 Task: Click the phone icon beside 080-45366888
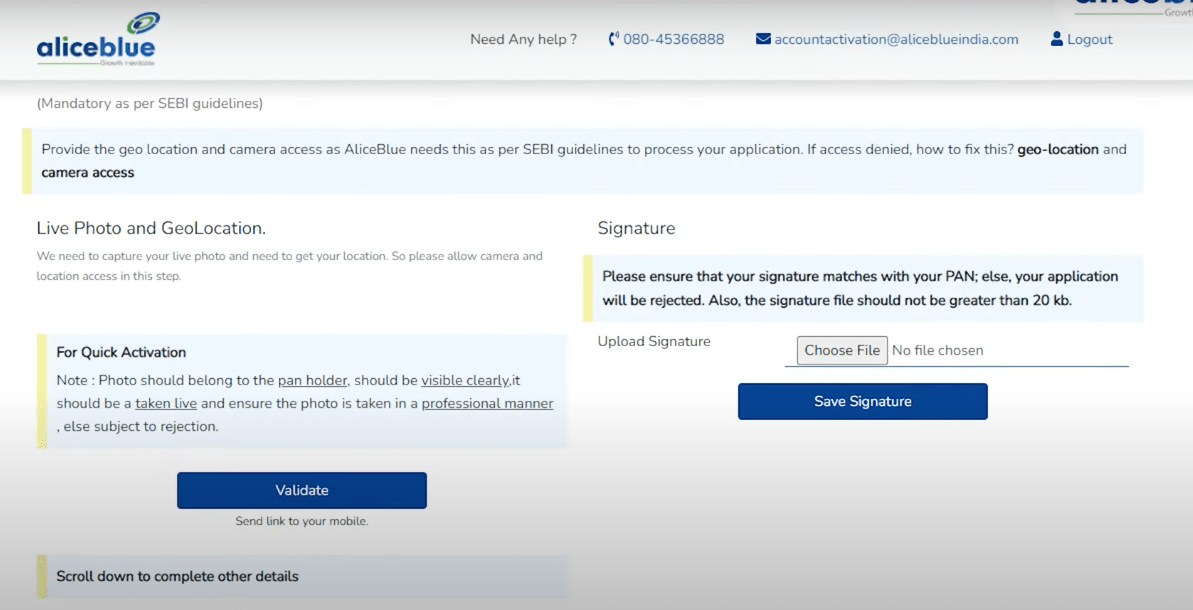tap(613, 39)
